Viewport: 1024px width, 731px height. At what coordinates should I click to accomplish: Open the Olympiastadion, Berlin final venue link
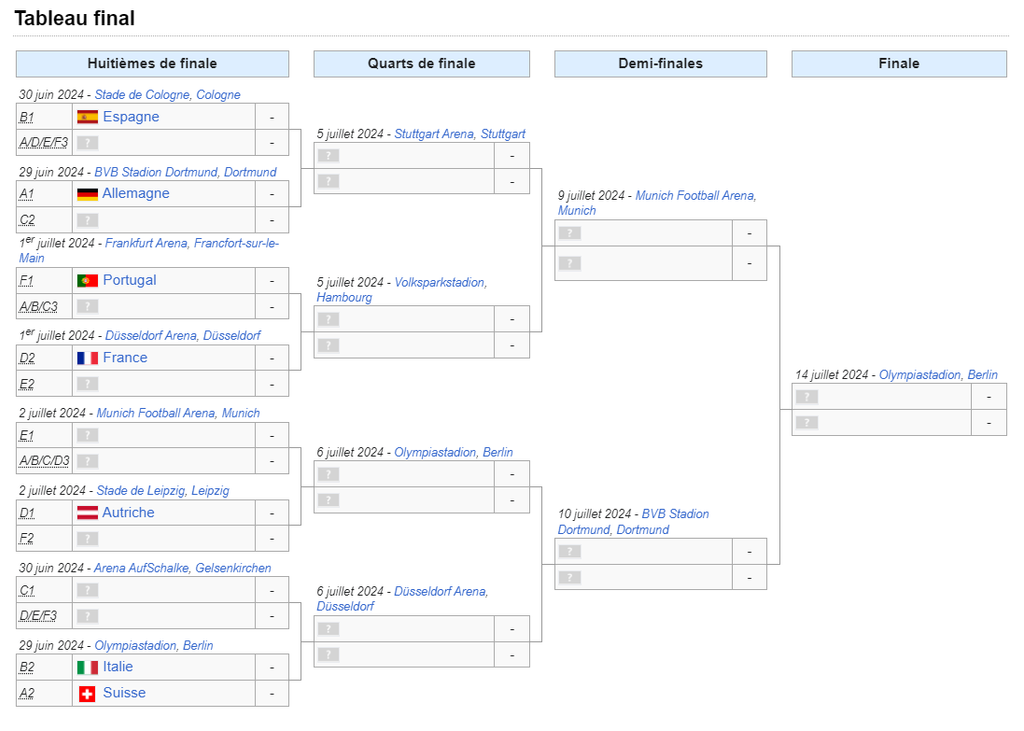tap(938, 375)
